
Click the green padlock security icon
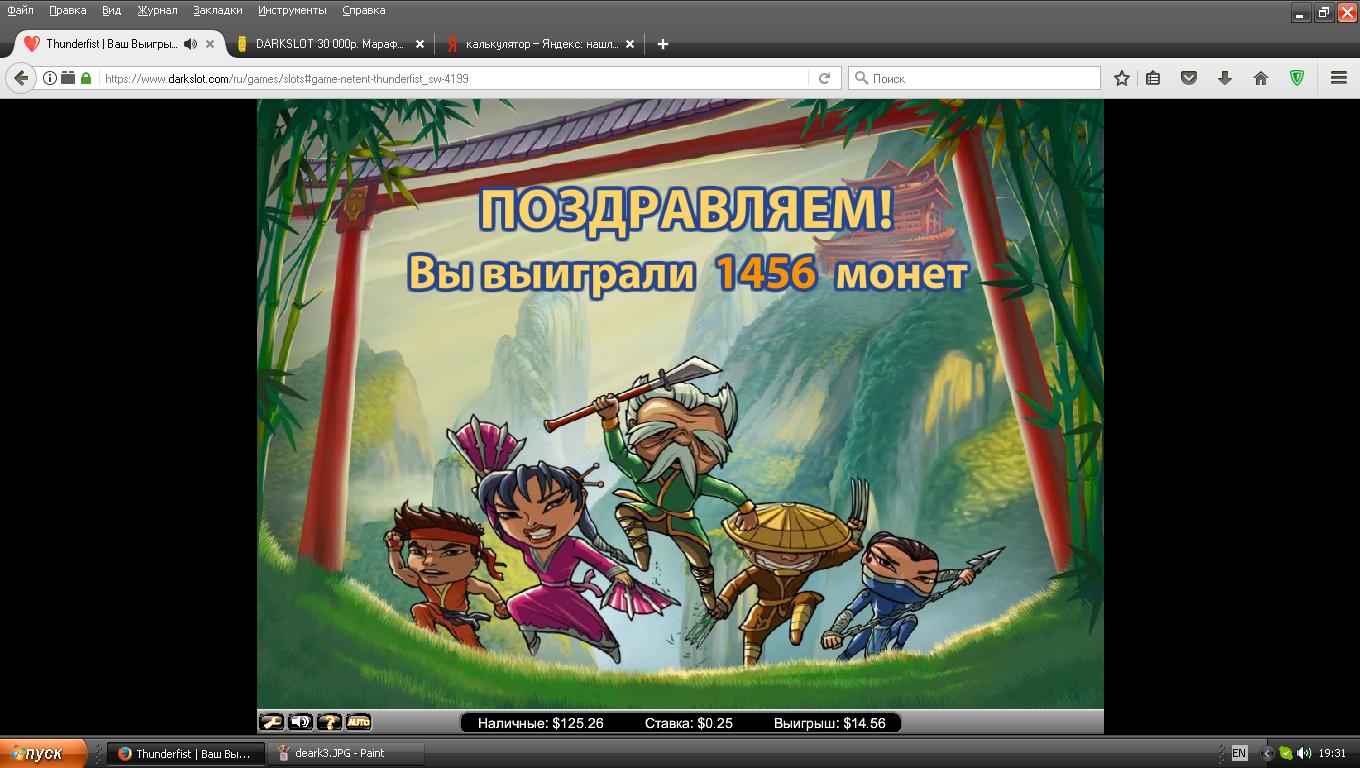tap(86, 78)
